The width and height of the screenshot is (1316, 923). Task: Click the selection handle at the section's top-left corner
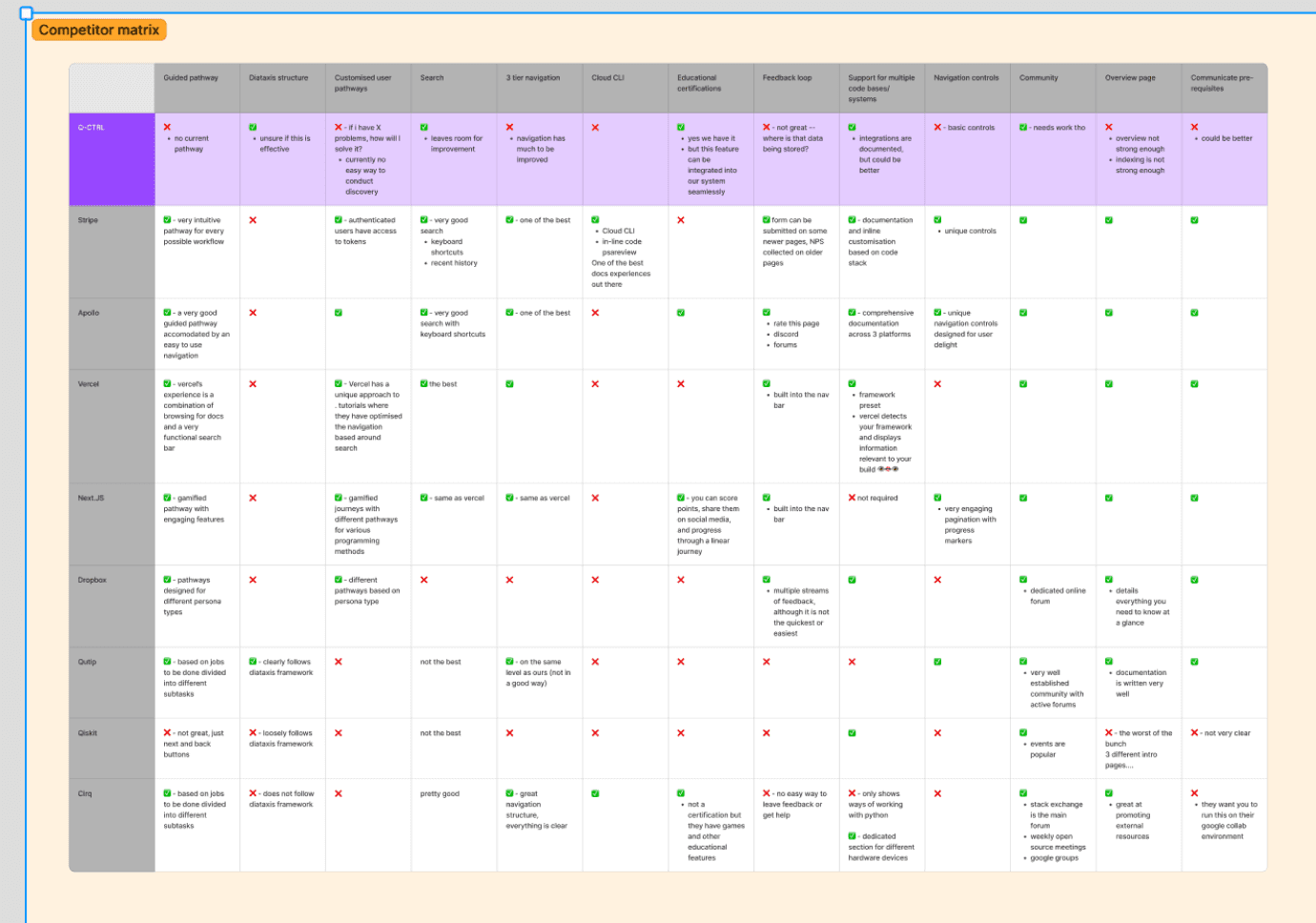[27, 13]
